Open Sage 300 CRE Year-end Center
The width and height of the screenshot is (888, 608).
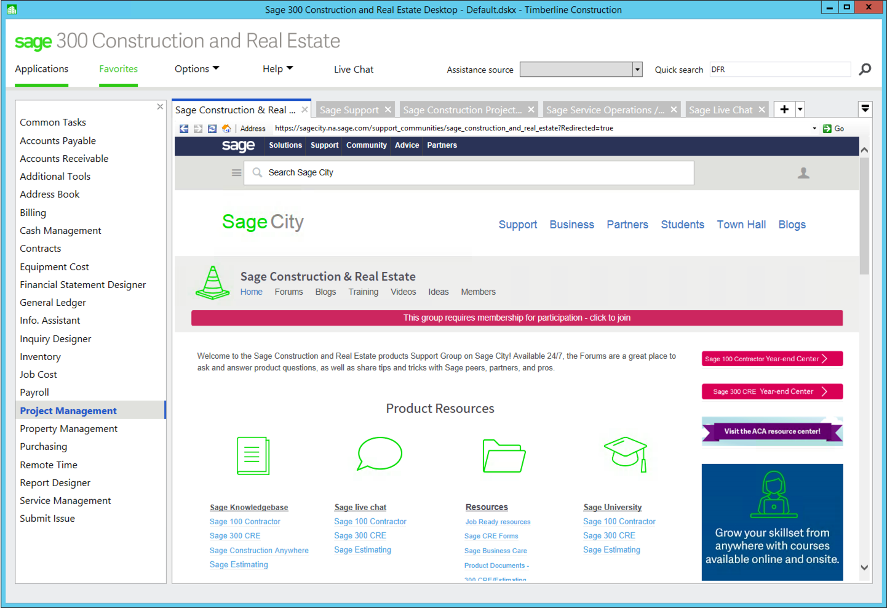point(772,391)
